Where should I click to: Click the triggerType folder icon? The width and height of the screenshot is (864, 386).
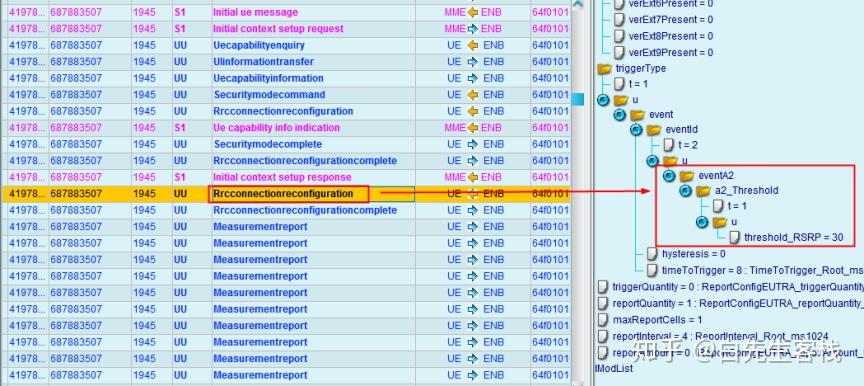(604, 69)
